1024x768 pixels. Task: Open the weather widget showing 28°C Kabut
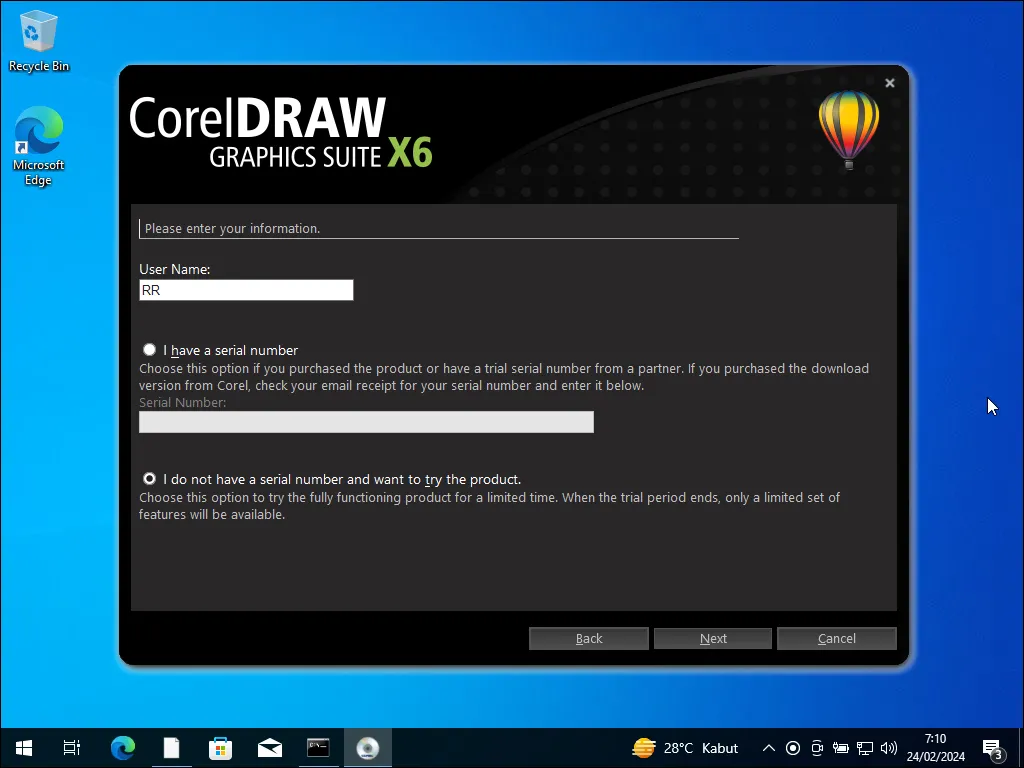pos(685,747)
